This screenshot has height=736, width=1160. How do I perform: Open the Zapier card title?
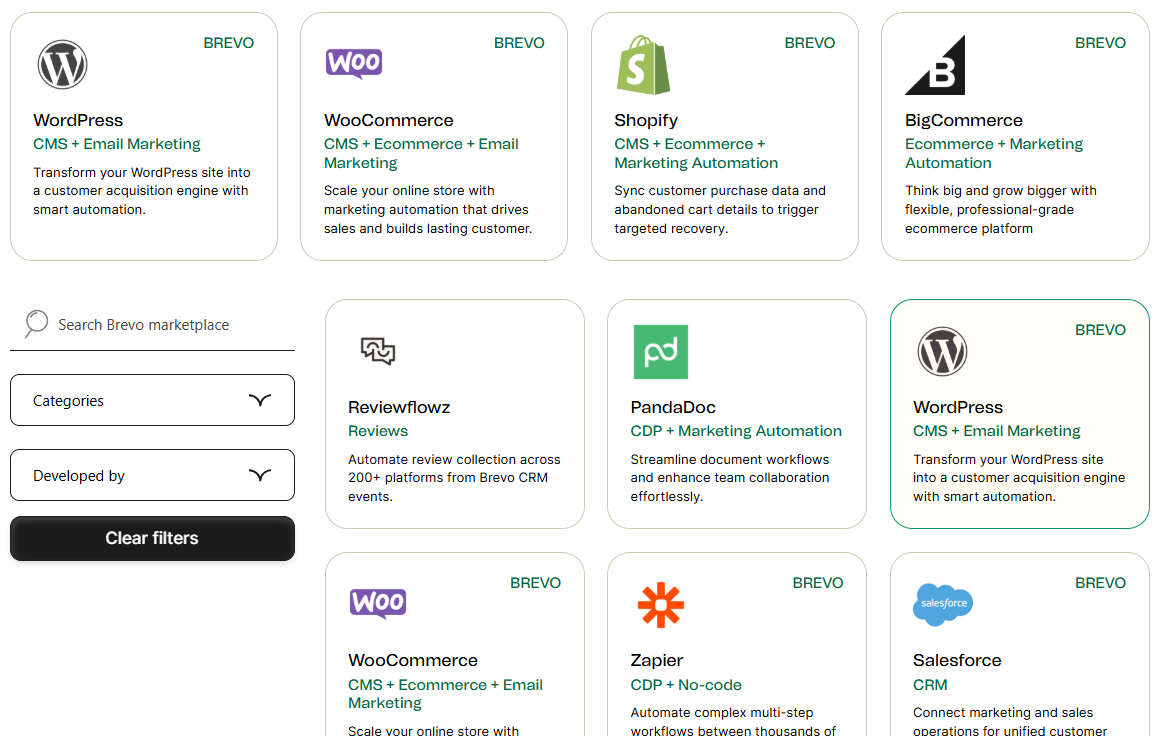click(x=656, y=661)
